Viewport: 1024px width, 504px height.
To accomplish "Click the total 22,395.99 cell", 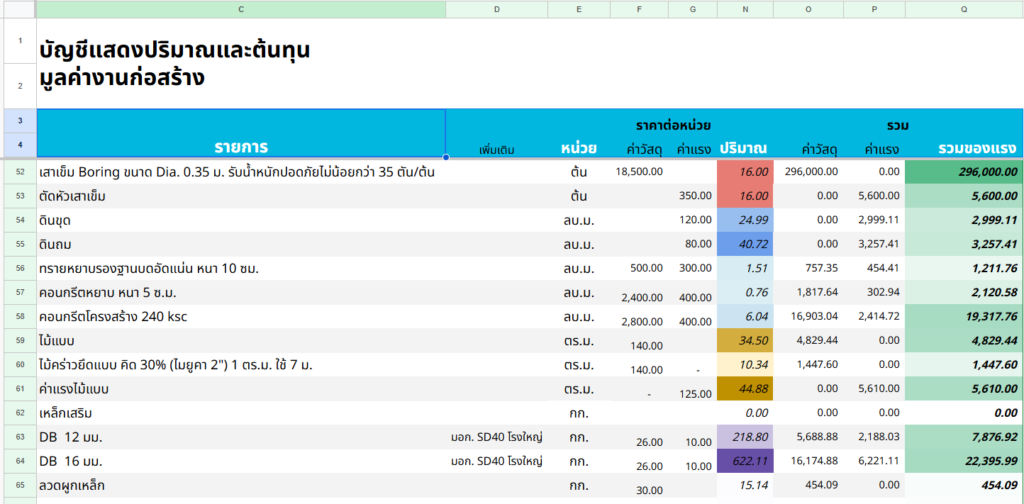I will click(964, 462).
